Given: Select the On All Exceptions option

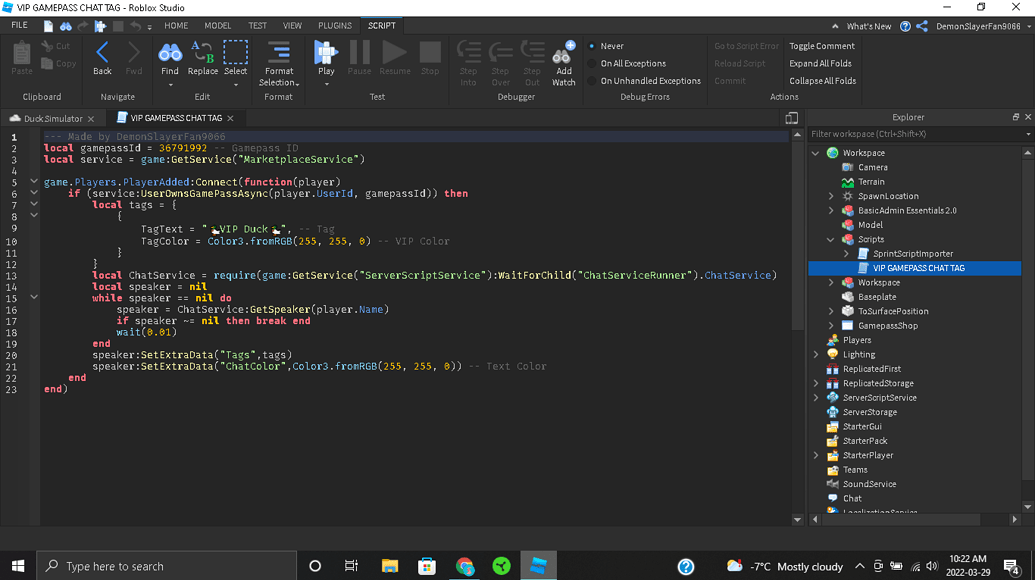Looking at the screenshot, I should [x=591, y=63].
